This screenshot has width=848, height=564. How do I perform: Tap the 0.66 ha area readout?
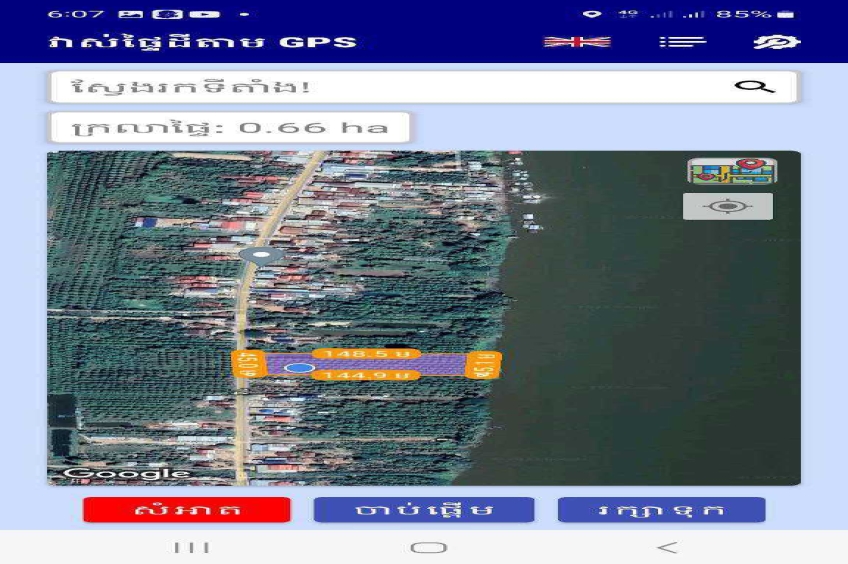pyautogui.click(x=230, y=128)
